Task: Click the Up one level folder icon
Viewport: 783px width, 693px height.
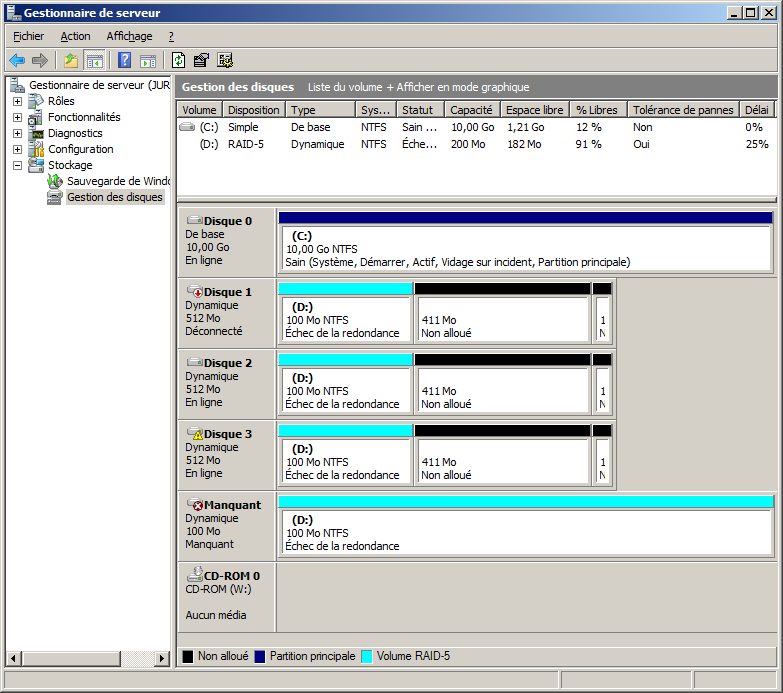Action: click(71, 60)
